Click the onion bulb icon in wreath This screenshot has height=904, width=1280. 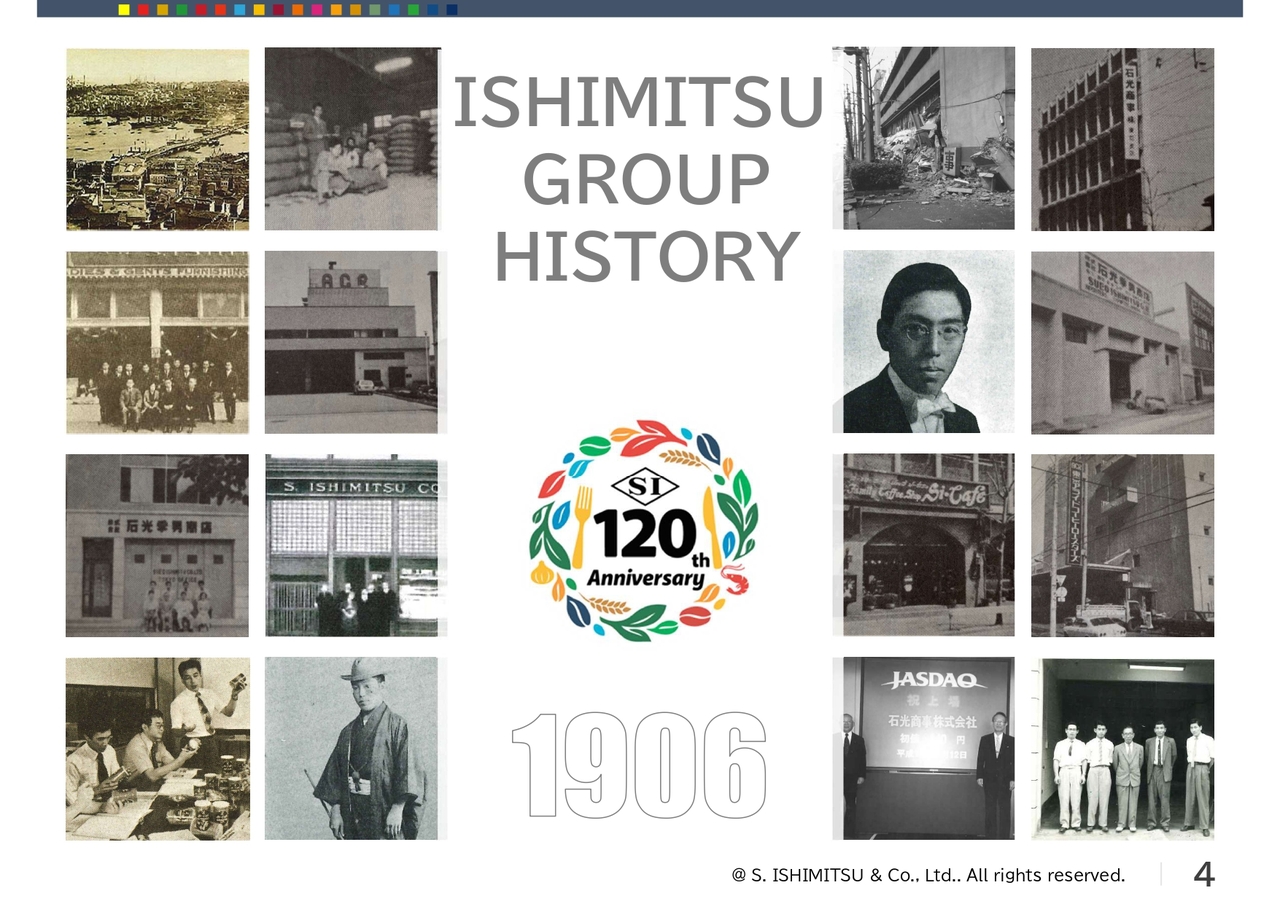coord(541,573)
